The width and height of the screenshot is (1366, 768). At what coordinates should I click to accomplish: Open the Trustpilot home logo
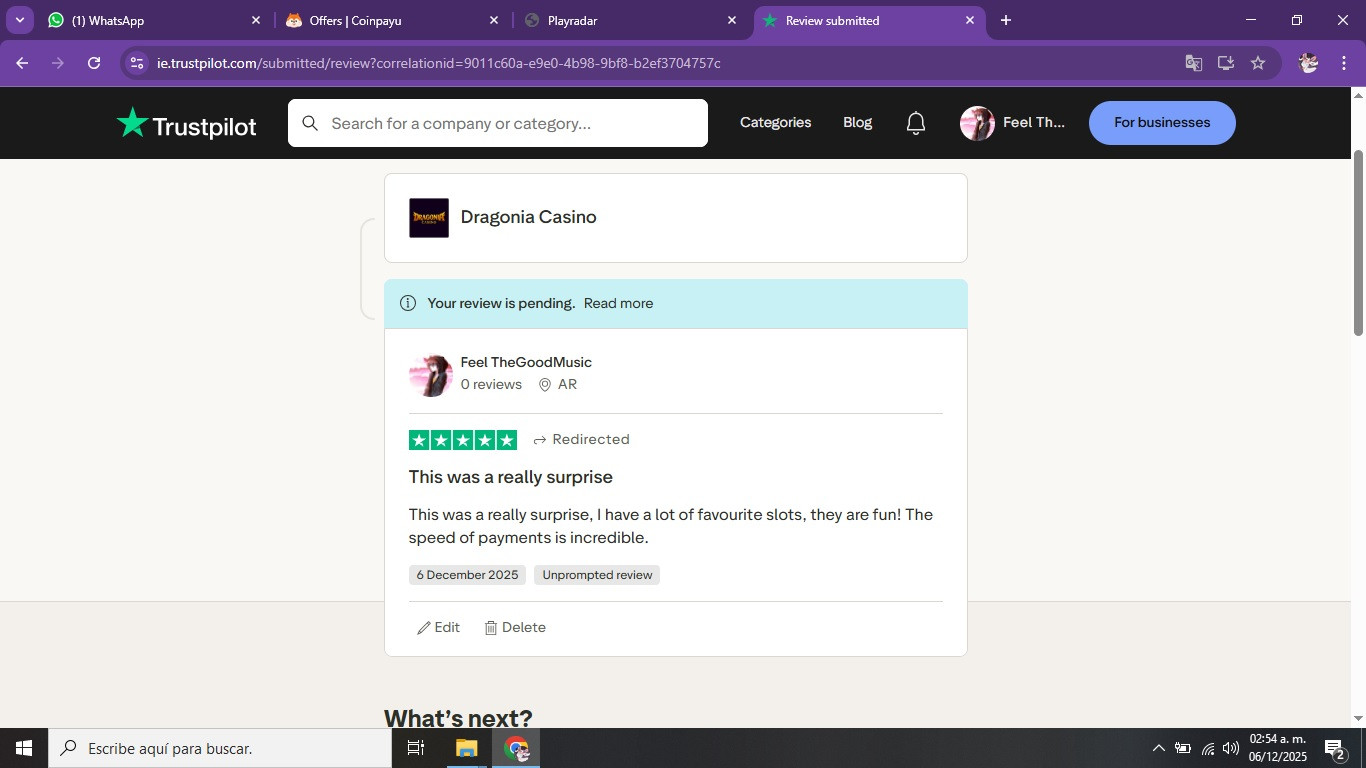[x=187, y=123]
